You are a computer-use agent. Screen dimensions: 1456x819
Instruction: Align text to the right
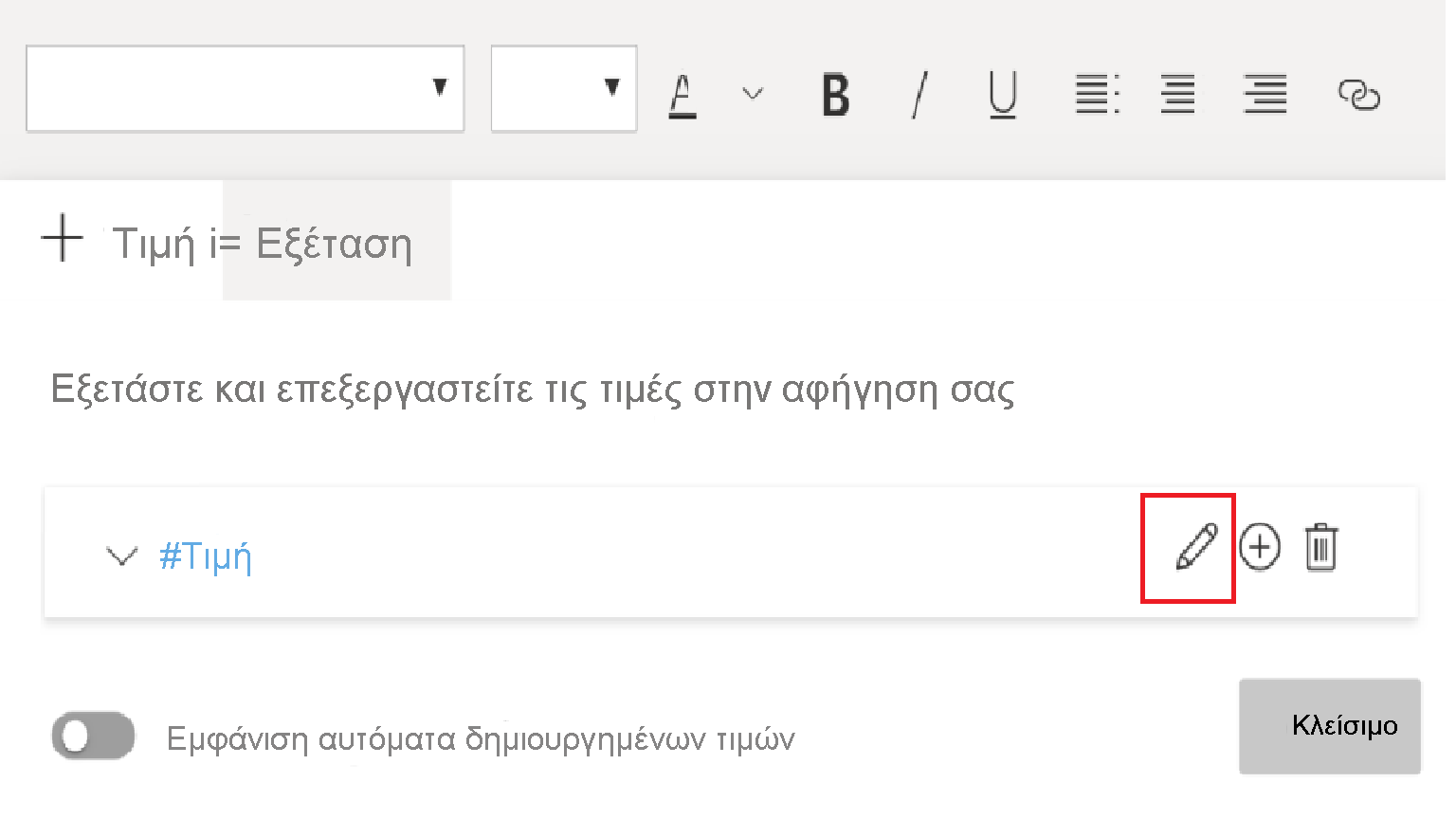tap(1265, 95)
